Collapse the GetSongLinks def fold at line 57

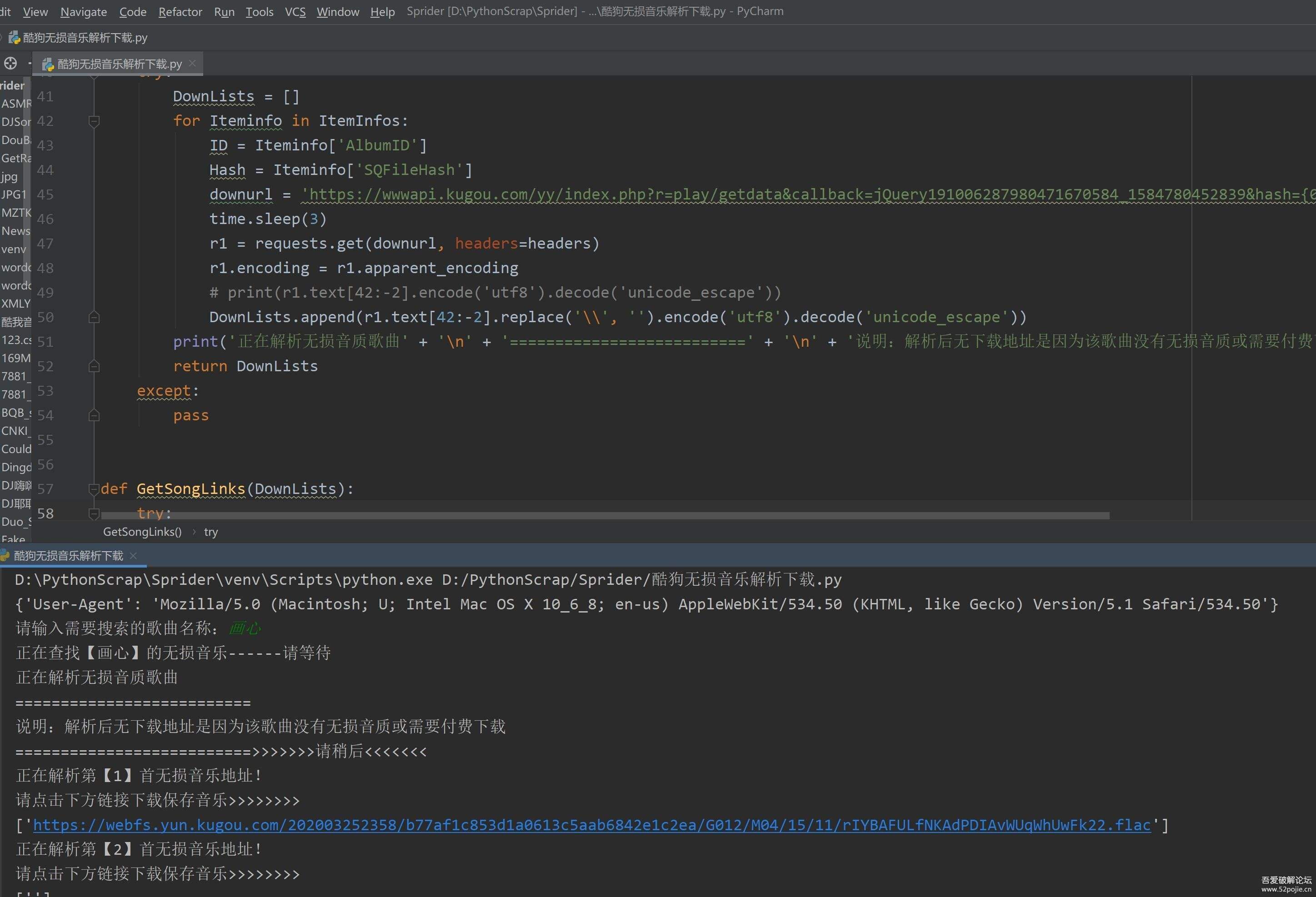[94, 489]
